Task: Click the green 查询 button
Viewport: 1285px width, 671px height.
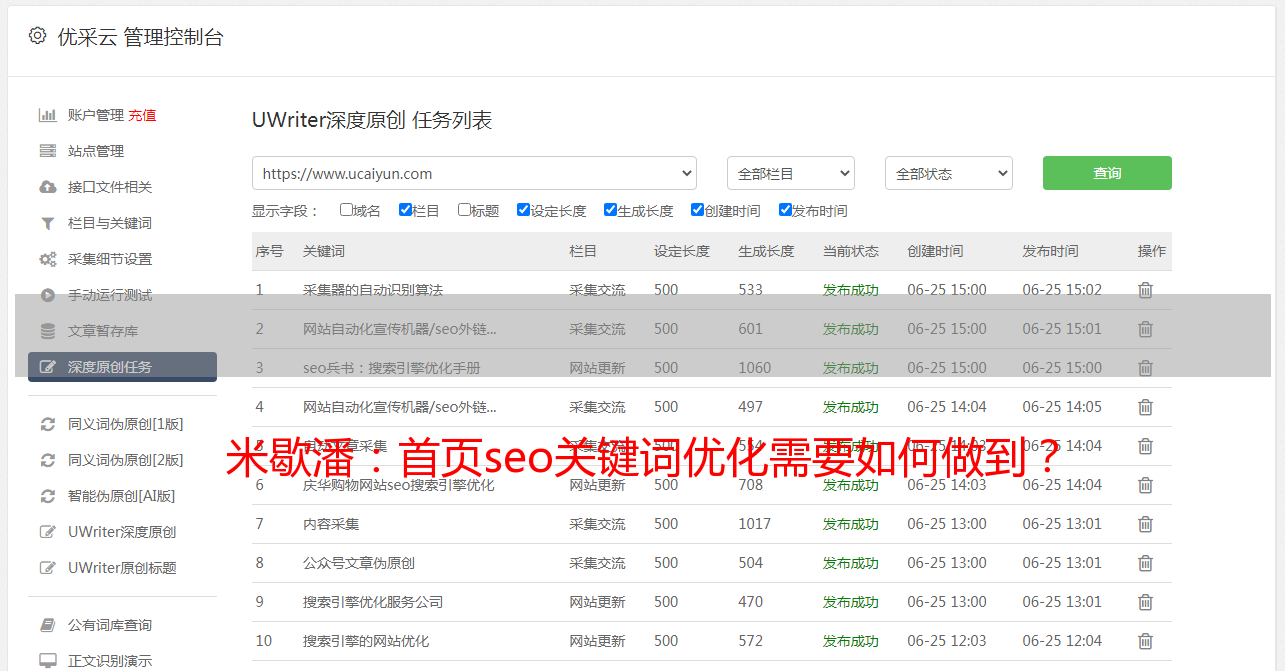Action: [x=1107, y=173]
